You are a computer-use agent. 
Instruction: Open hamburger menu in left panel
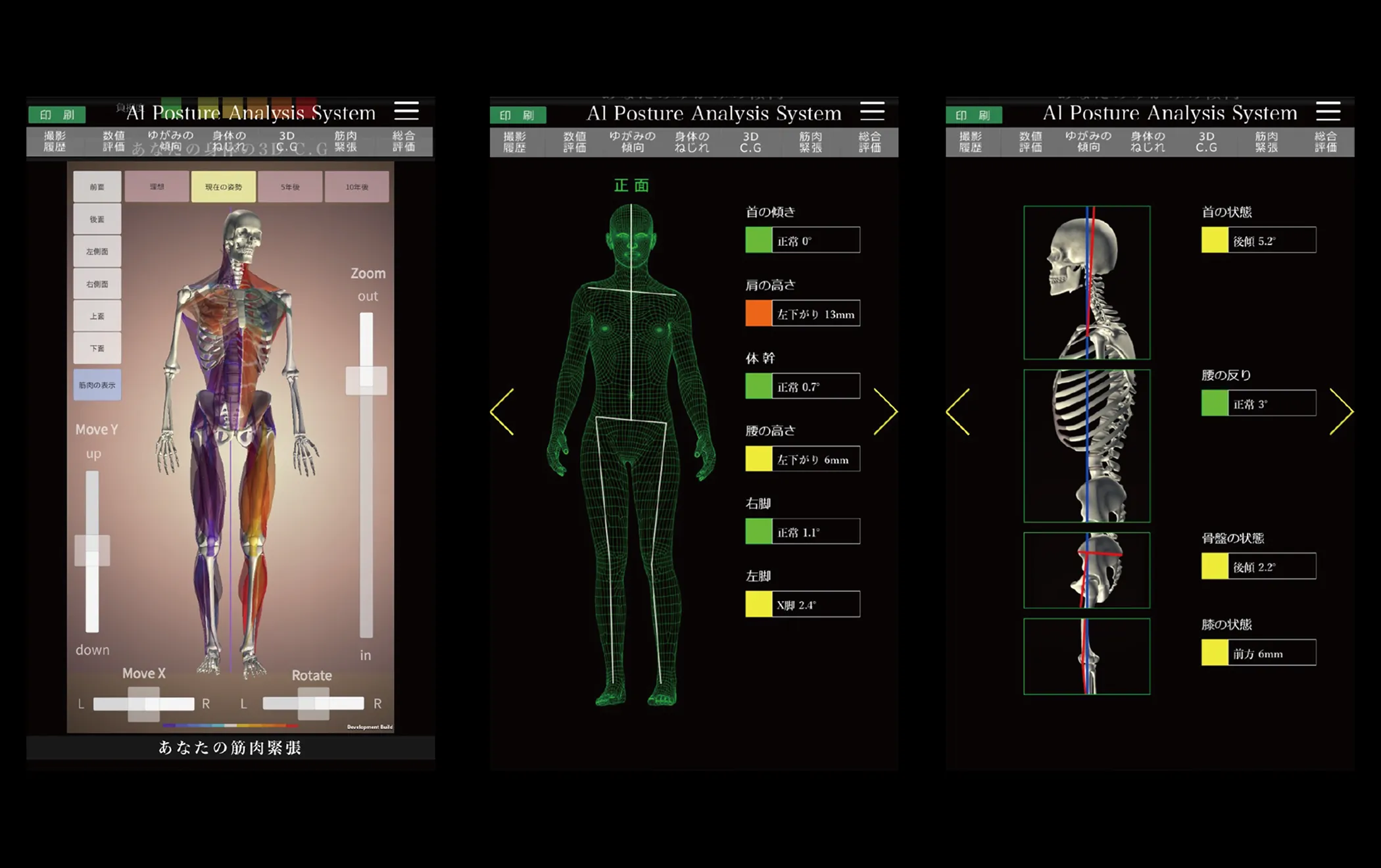(406, 111)
